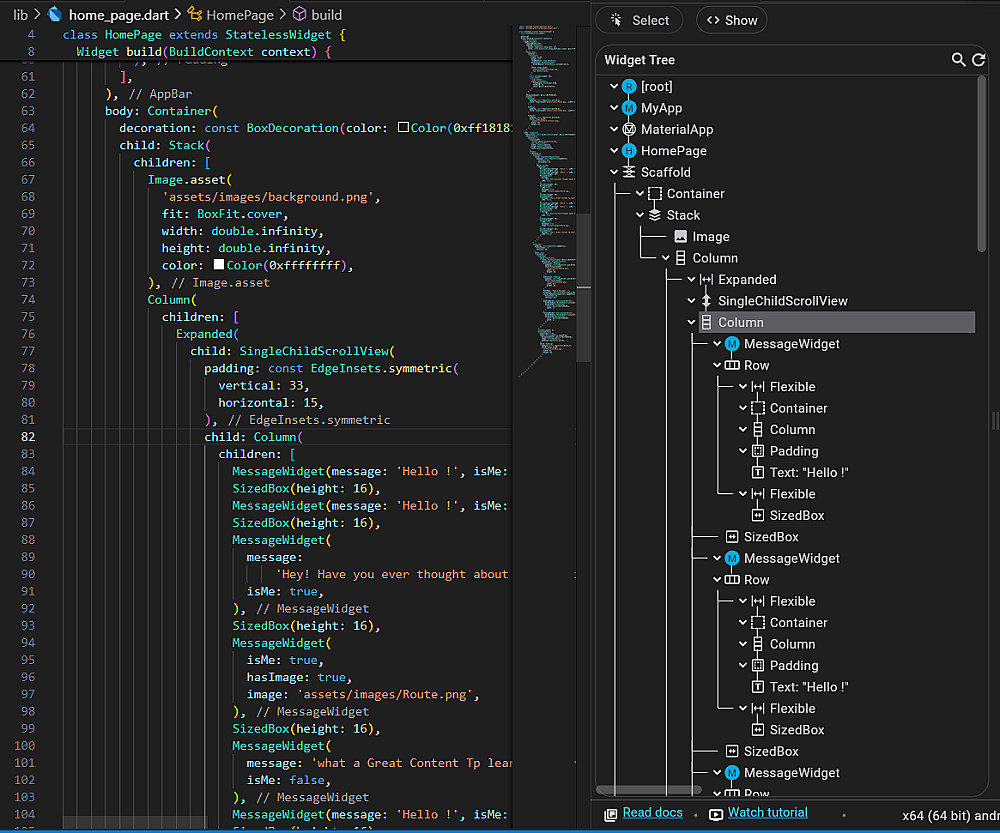Click the Image widget icon in tree
This screenshot has height=833, width=1000.
click(681, 237)
